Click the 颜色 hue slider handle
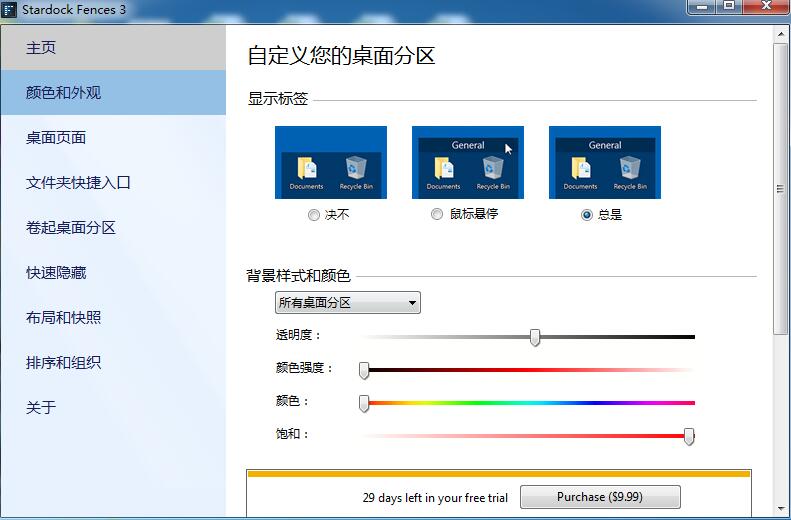 (x=364, y=403)
